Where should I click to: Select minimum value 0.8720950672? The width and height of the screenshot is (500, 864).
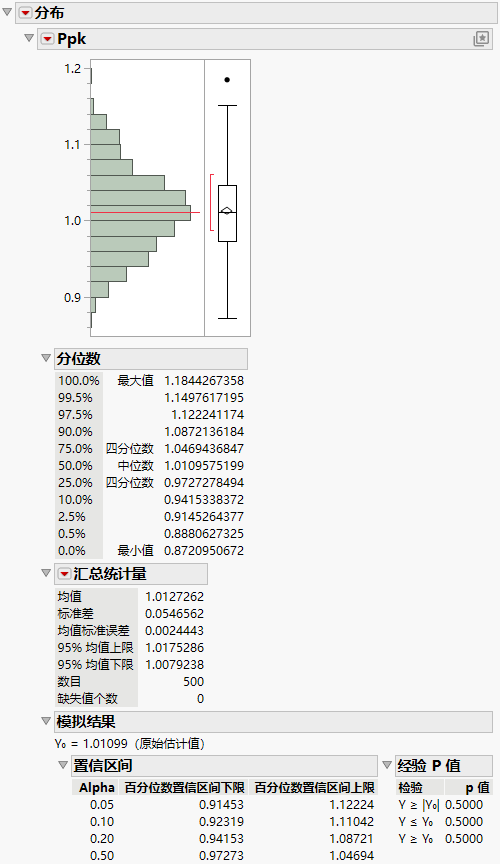coord(204,551)
